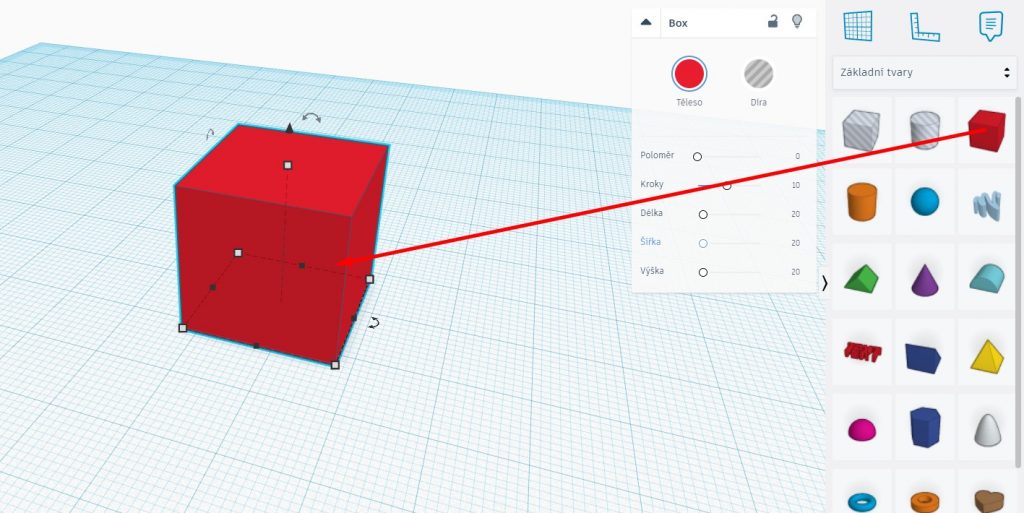Click the striped Box hole shape
Screen dimensions: 1024x513
click(x=861, y=130)
